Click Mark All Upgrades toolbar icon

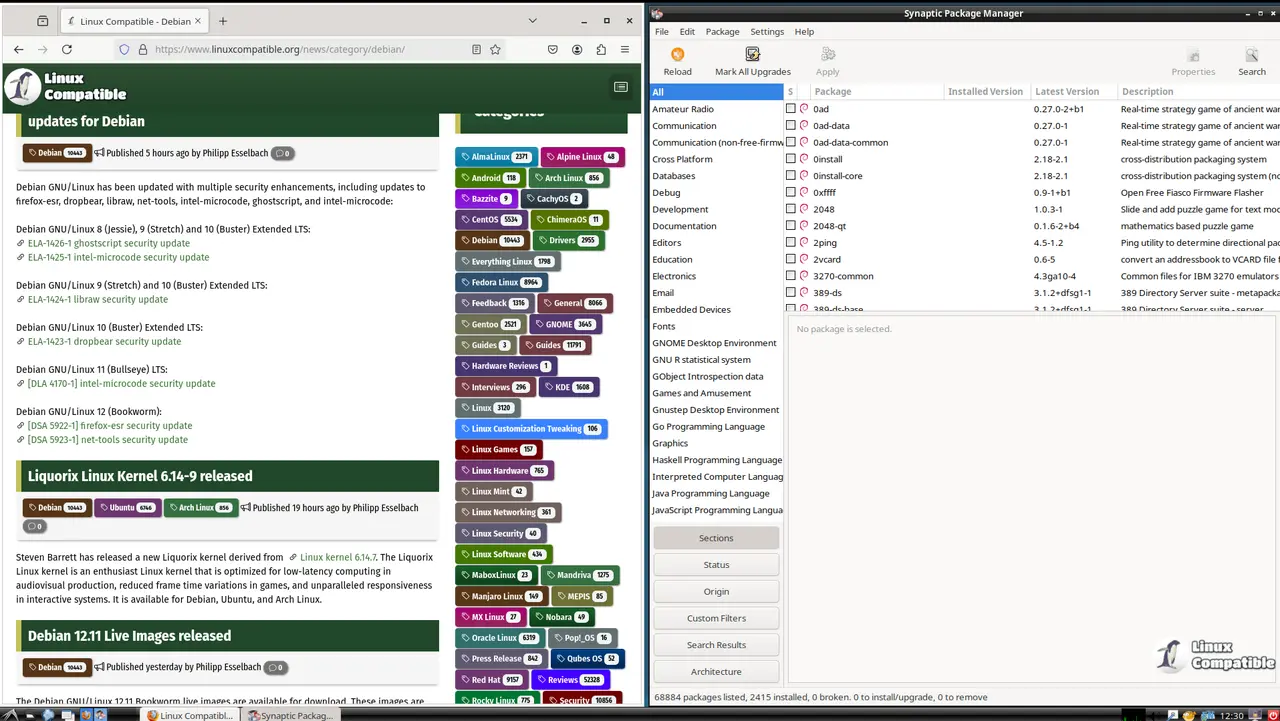coord(752,56)
